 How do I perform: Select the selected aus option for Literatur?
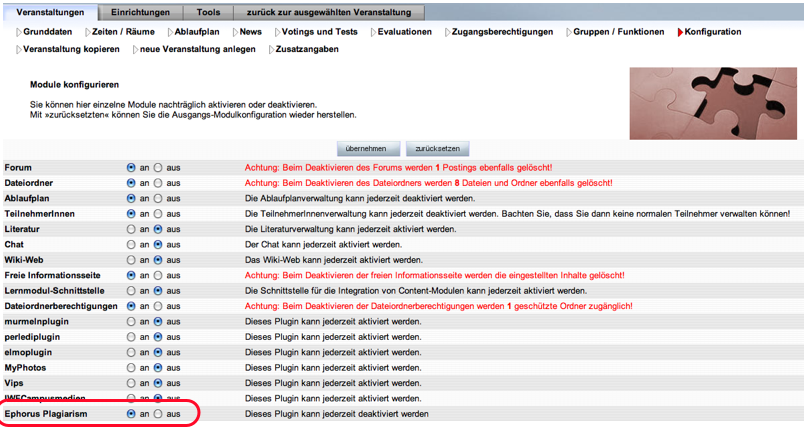[x=158, y=229]
